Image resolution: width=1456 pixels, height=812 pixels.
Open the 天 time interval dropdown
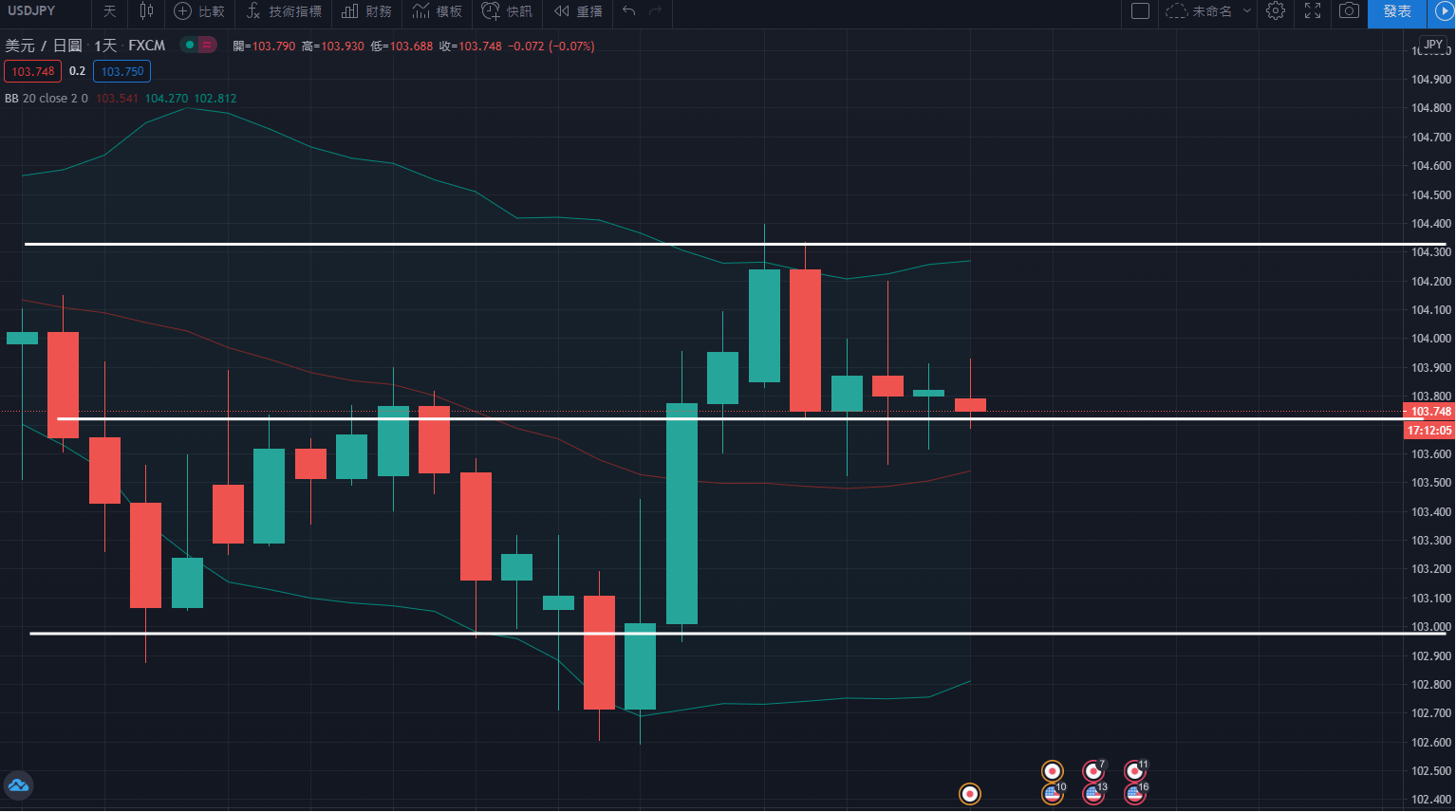109,11
